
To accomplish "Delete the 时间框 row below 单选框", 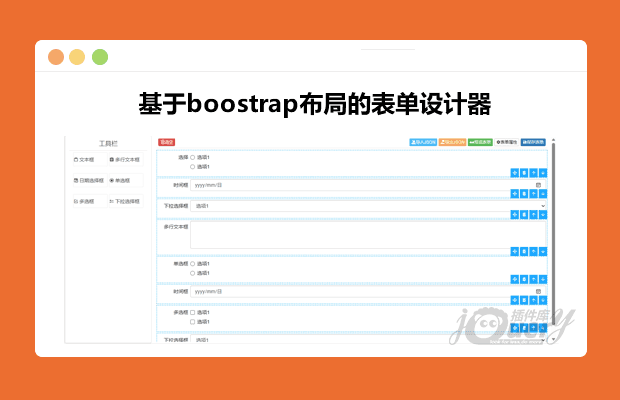I will coord(524,300).
